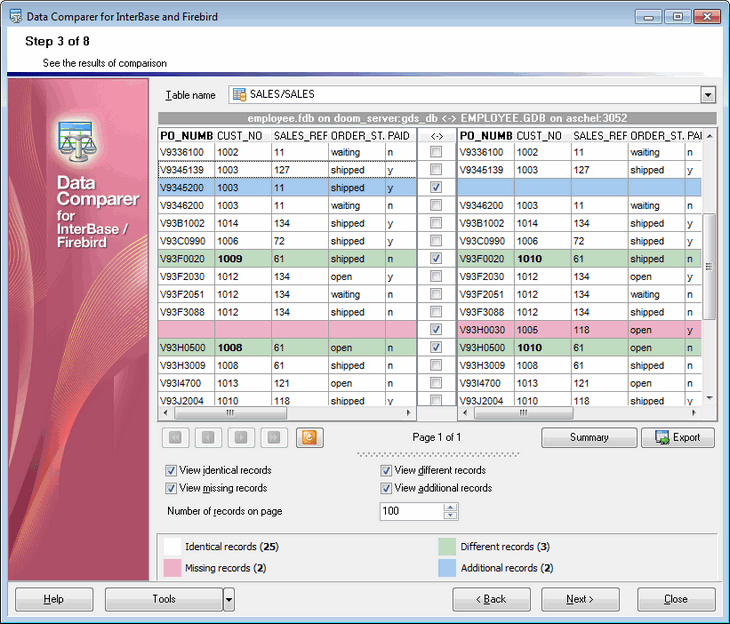Uncheck sync checkbox for row V93H0500
Image resolution: width=730 pixels, height=624 pixels.
click(436, 347)
